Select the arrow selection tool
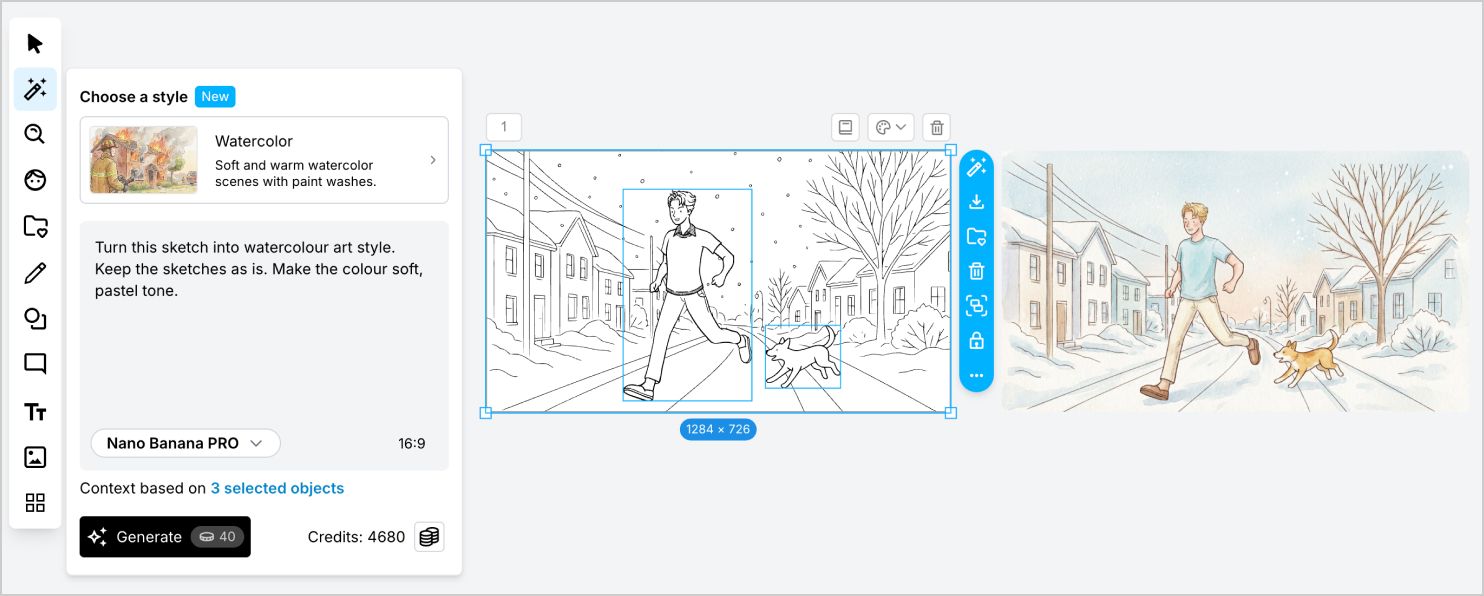 [x=35, y=43]
